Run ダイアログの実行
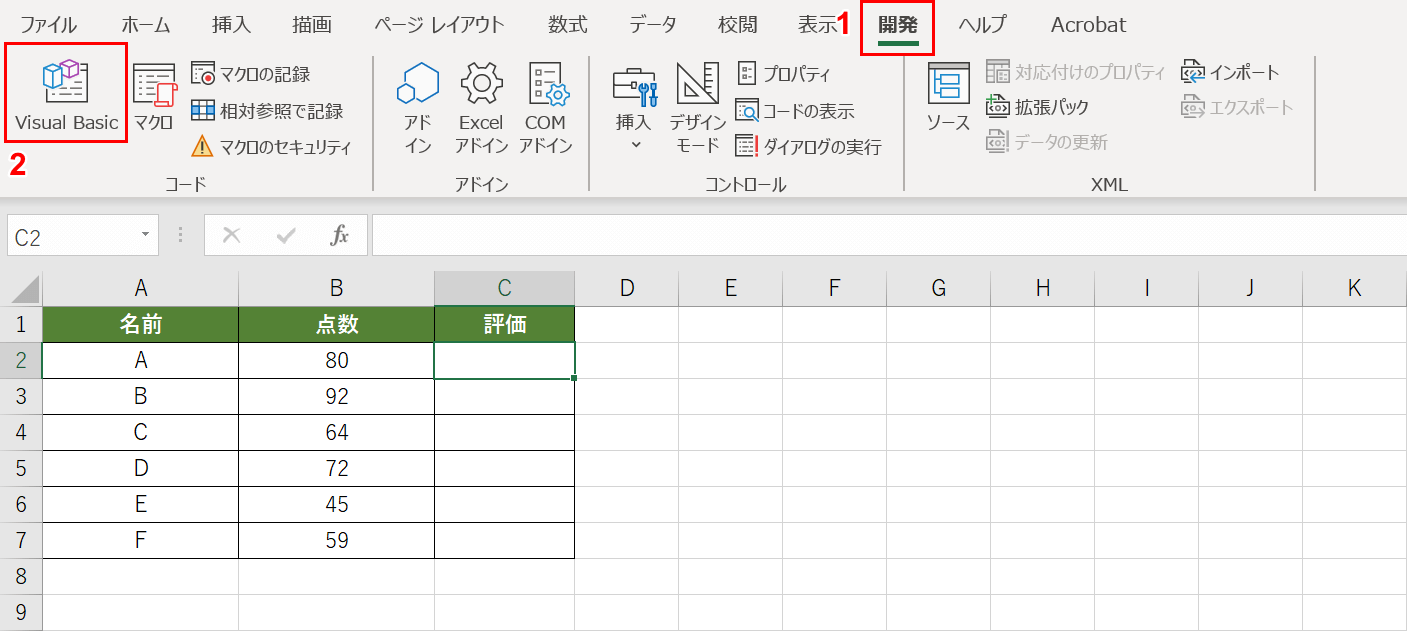The width and height of the screenshot is (1407, 631). (800, 145)
